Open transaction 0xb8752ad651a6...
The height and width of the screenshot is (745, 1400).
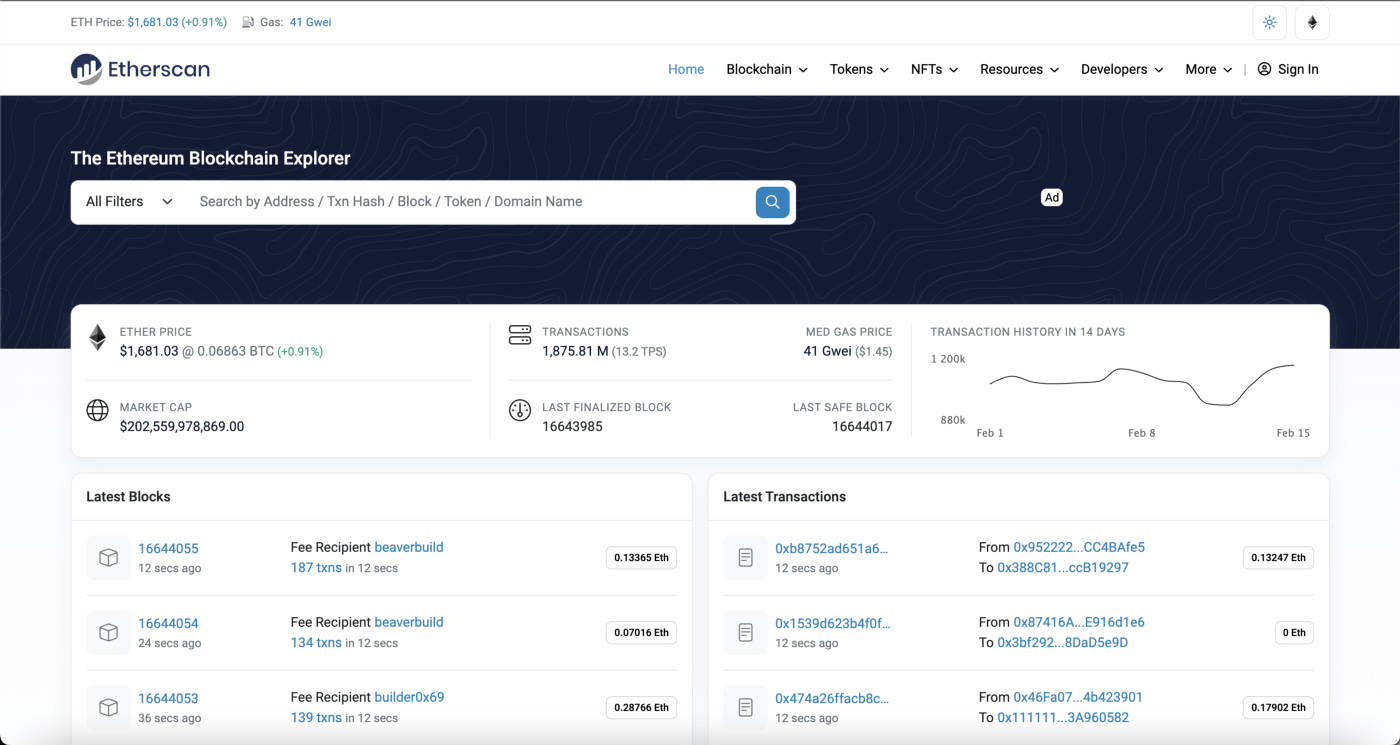point(832,548)
